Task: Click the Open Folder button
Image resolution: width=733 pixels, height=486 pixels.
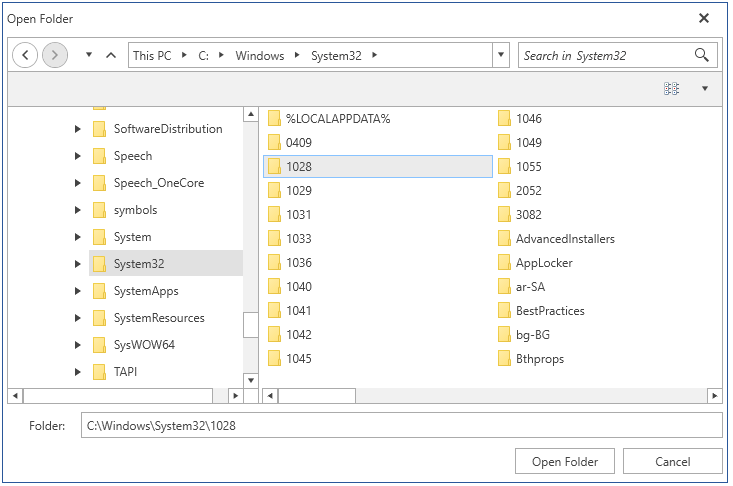Action: coord(565,462)
